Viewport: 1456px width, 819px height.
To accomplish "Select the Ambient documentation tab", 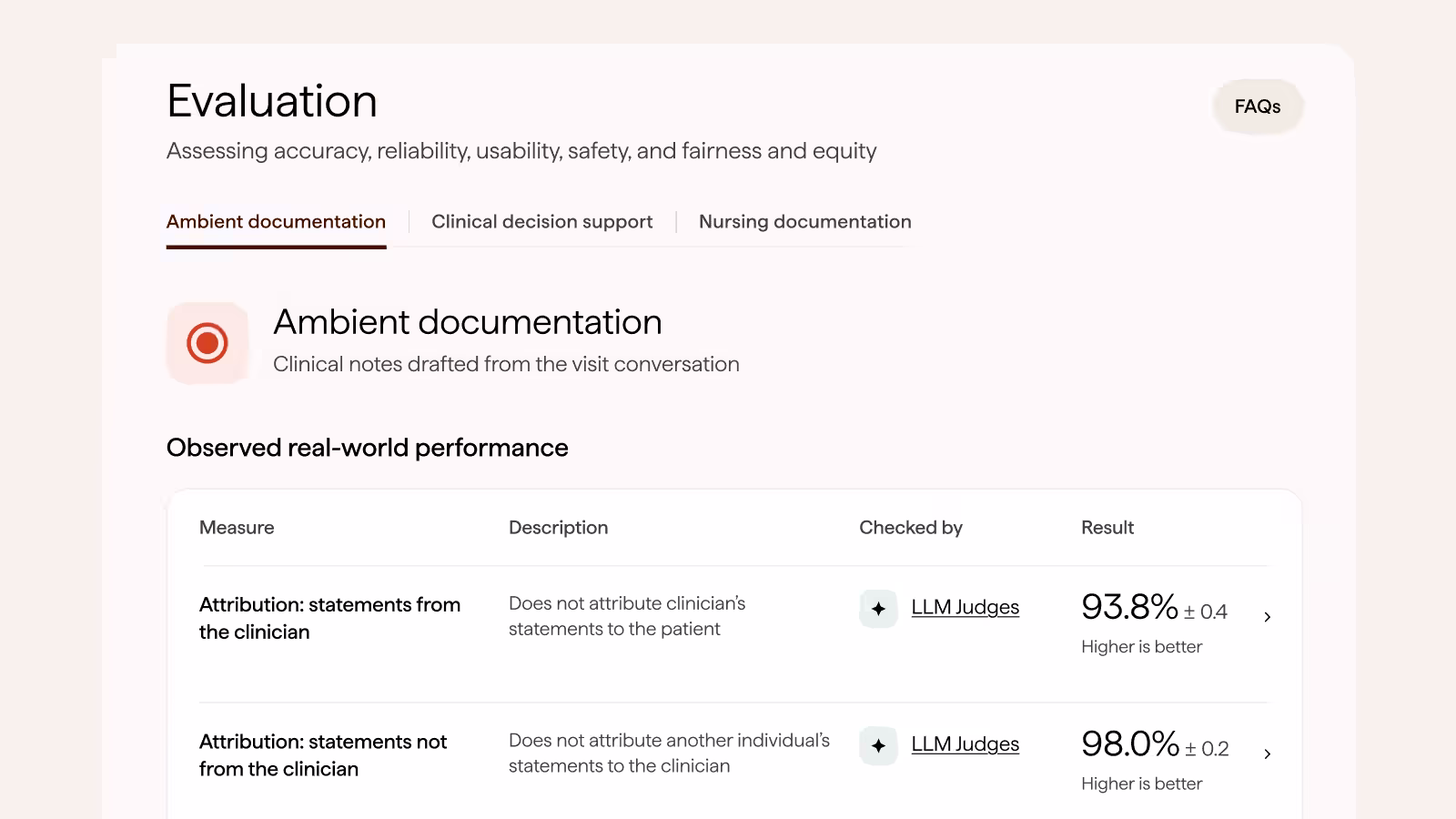I will click(276, 222).
